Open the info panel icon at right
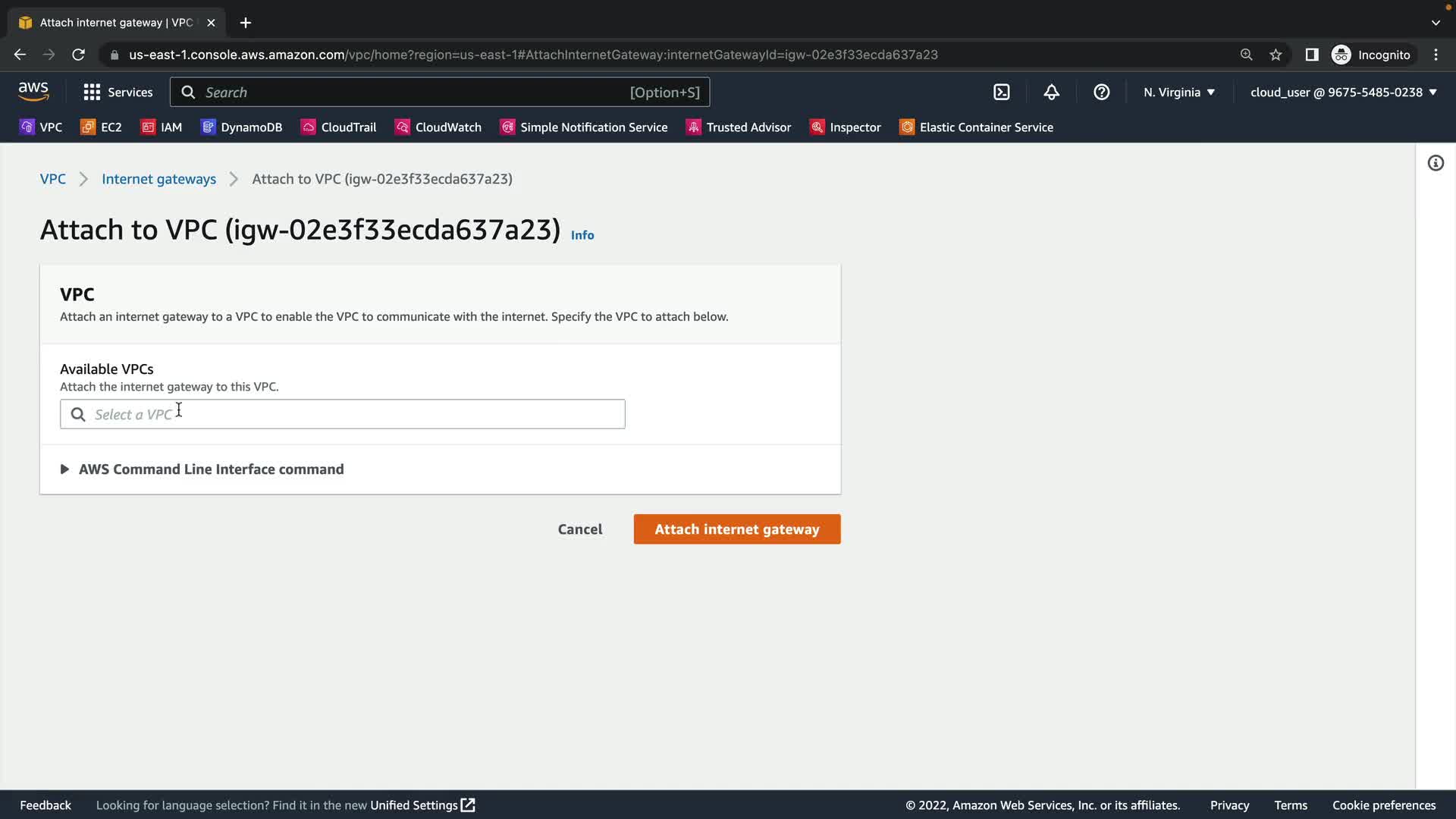Image resolution: width=1456 pixels, height=819 pixels. (1435, 163)
